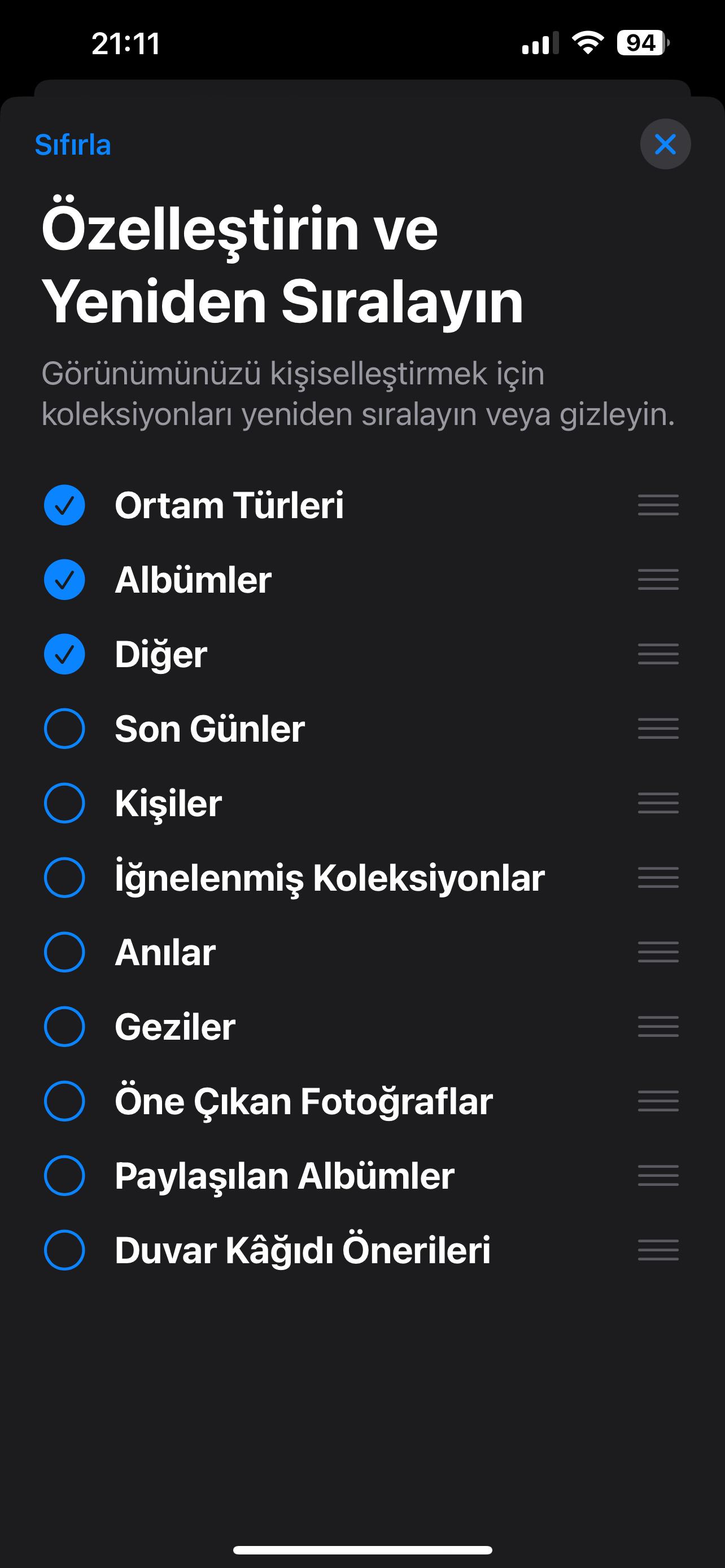Image resolution: width=725 pixels, height=1568 pixels.
Task: Tap the reorder handle for Ortam Türleri
Action: click(658, 505)
